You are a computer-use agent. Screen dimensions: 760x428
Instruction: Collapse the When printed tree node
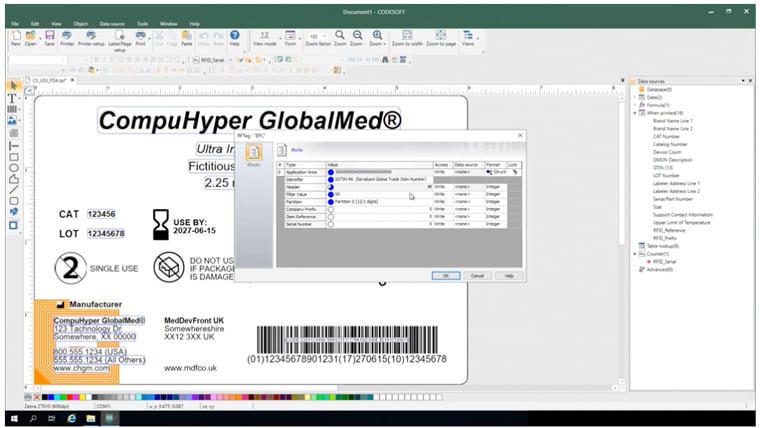(x=634, y=113)
